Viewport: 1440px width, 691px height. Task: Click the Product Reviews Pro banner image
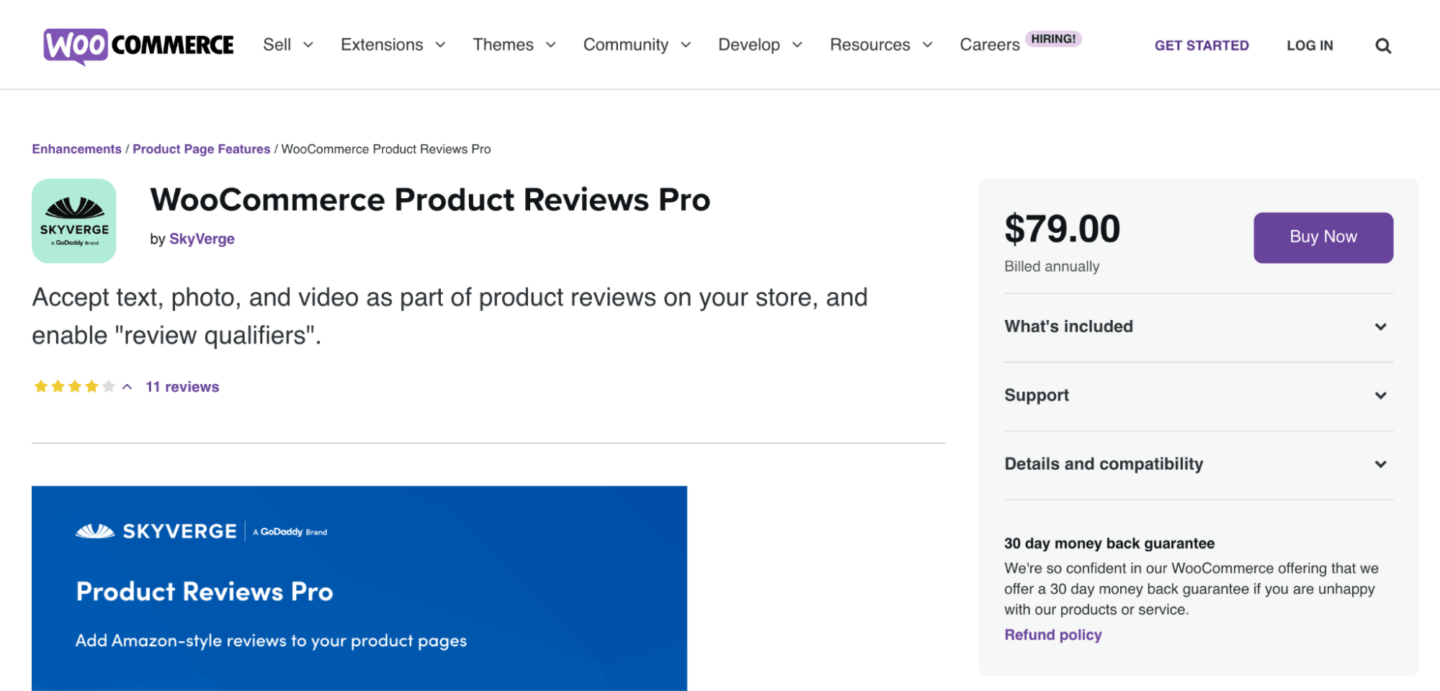pyautogui.click(x=359, y=588)
